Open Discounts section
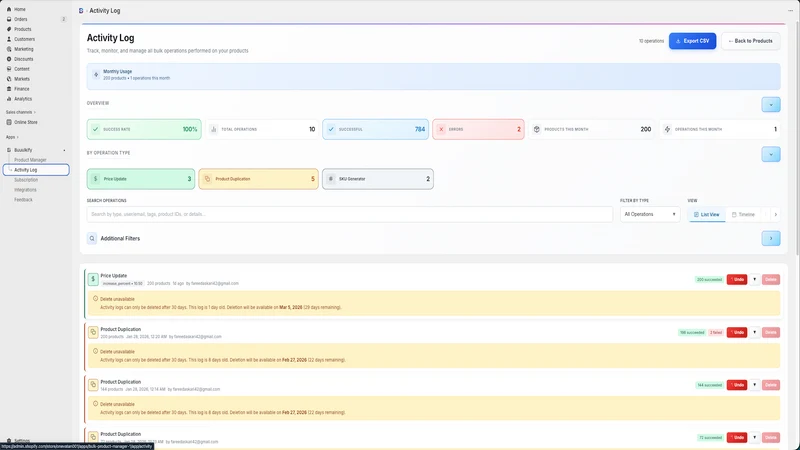The height and width of the screenshot is (450, 800). [x=23, y=59]
